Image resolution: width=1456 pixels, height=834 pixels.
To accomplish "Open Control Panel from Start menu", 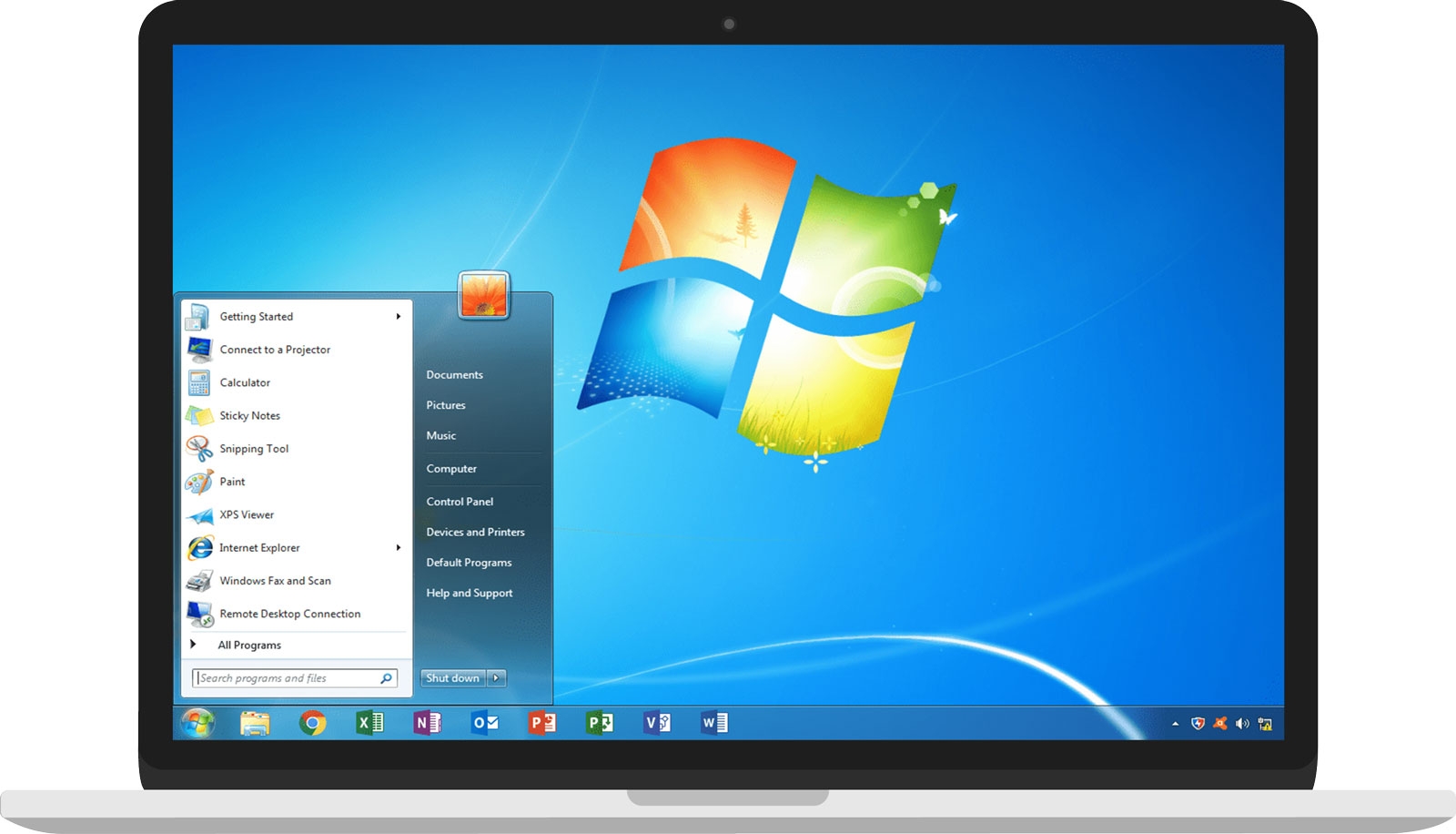I will (460, 502).
